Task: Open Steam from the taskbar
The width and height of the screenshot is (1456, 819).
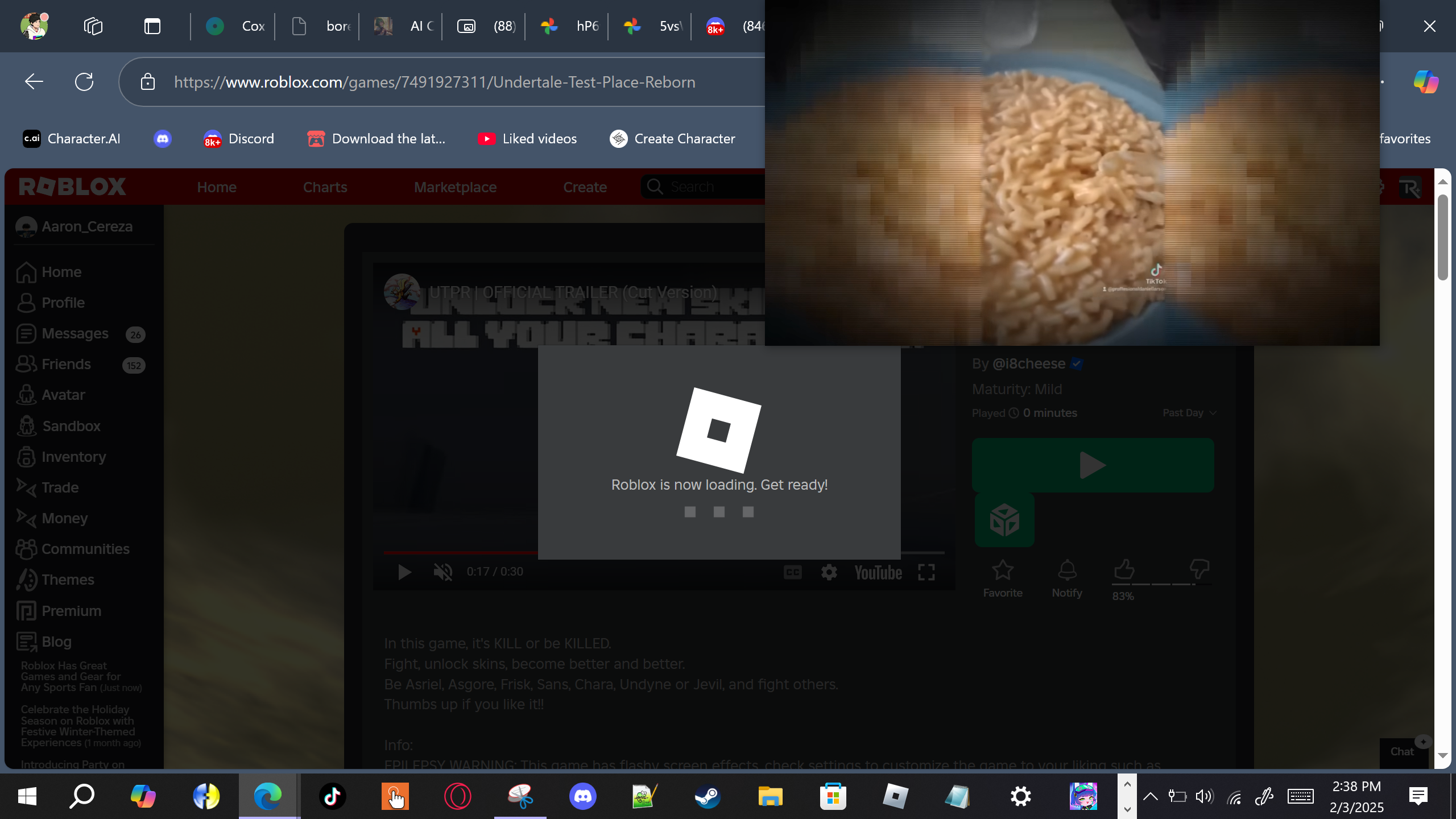Action: click(708, 796)
